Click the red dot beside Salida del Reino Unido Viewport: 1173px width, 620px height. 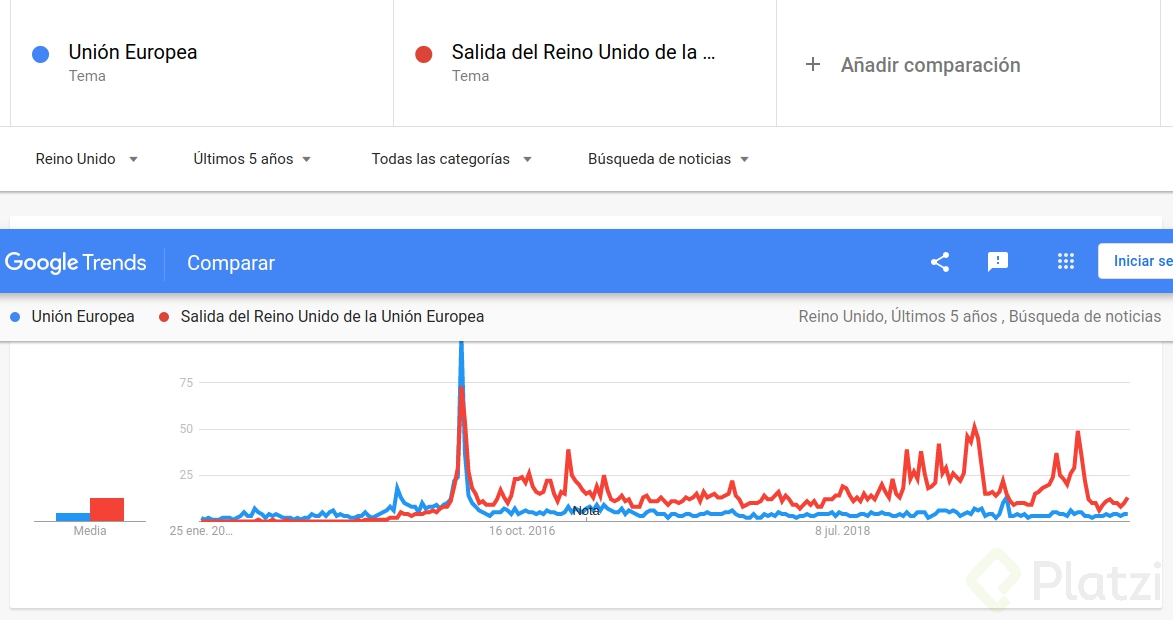(424, 54)
